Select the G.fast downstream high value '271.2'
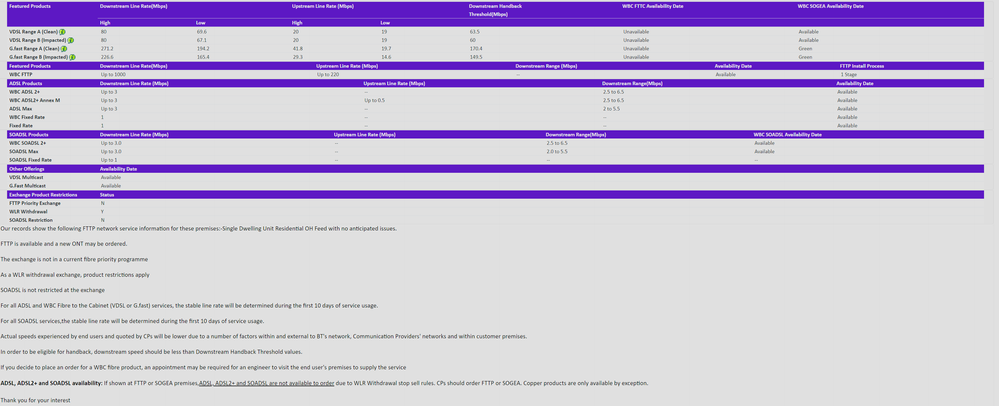The height and width of the screenshot is (406, 999). pyautogui.click(x=107, y=48)
